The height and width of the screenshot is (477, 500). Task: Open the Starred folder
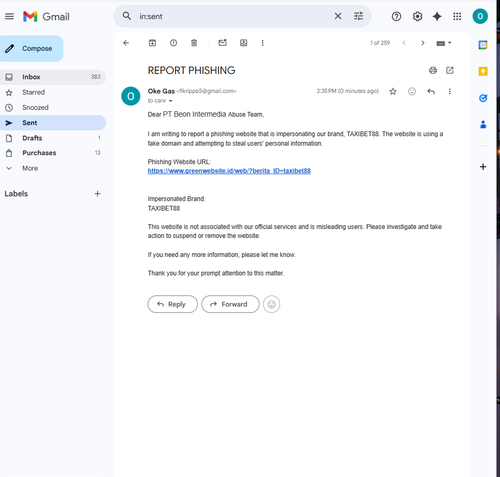(x=53, y=92)
